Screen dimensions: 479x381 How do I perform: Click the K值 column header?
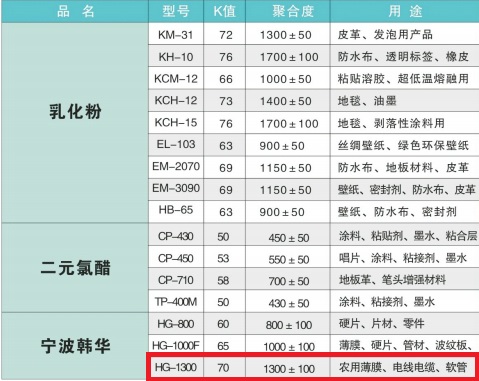pos(225,11)
